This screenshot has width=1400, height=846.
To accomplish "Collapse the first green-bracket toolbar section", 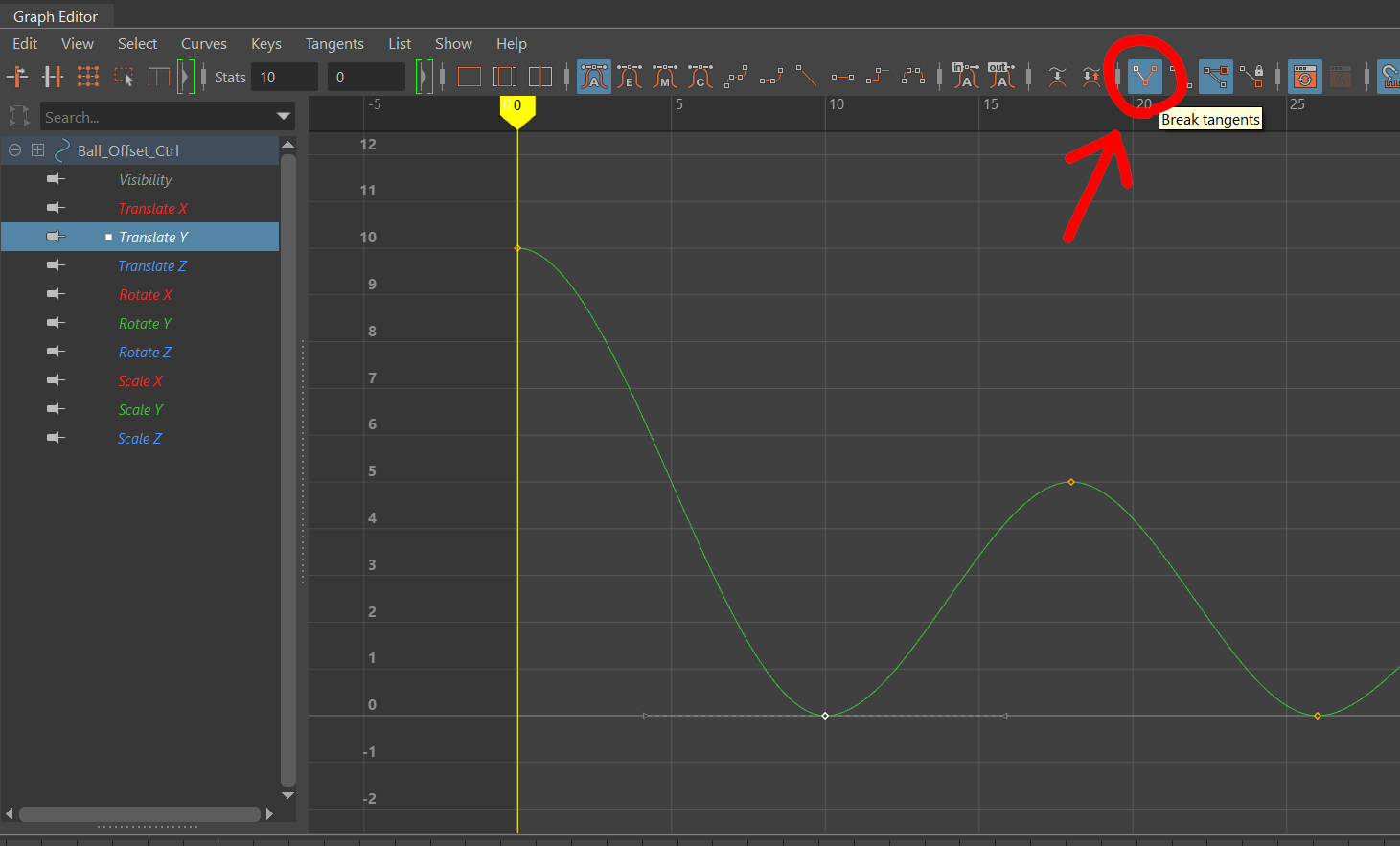I will 186,77.
